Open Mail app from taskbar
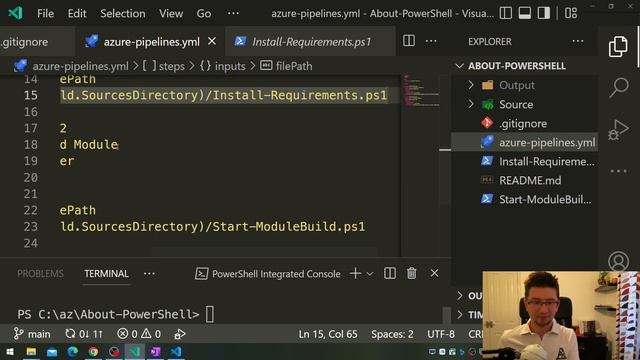 click(52, 351)
